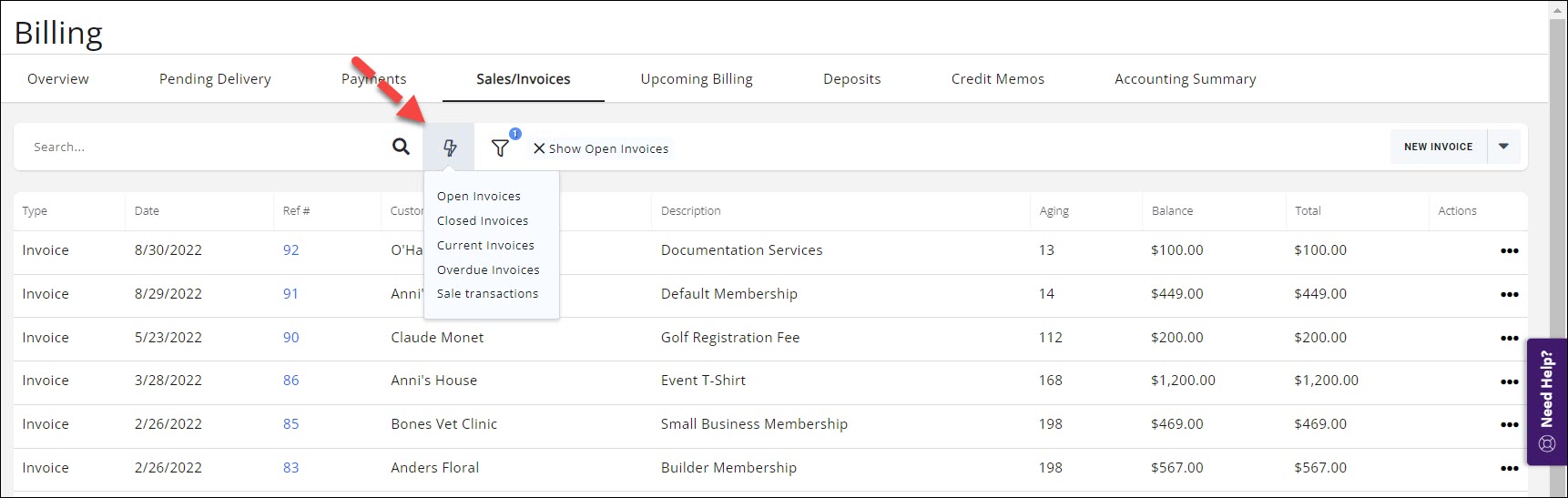This screenshot has width=1568, height=498.
Task: Click the search magnifying glass icon
Action: pyautogui.click(x=401, y=147)
